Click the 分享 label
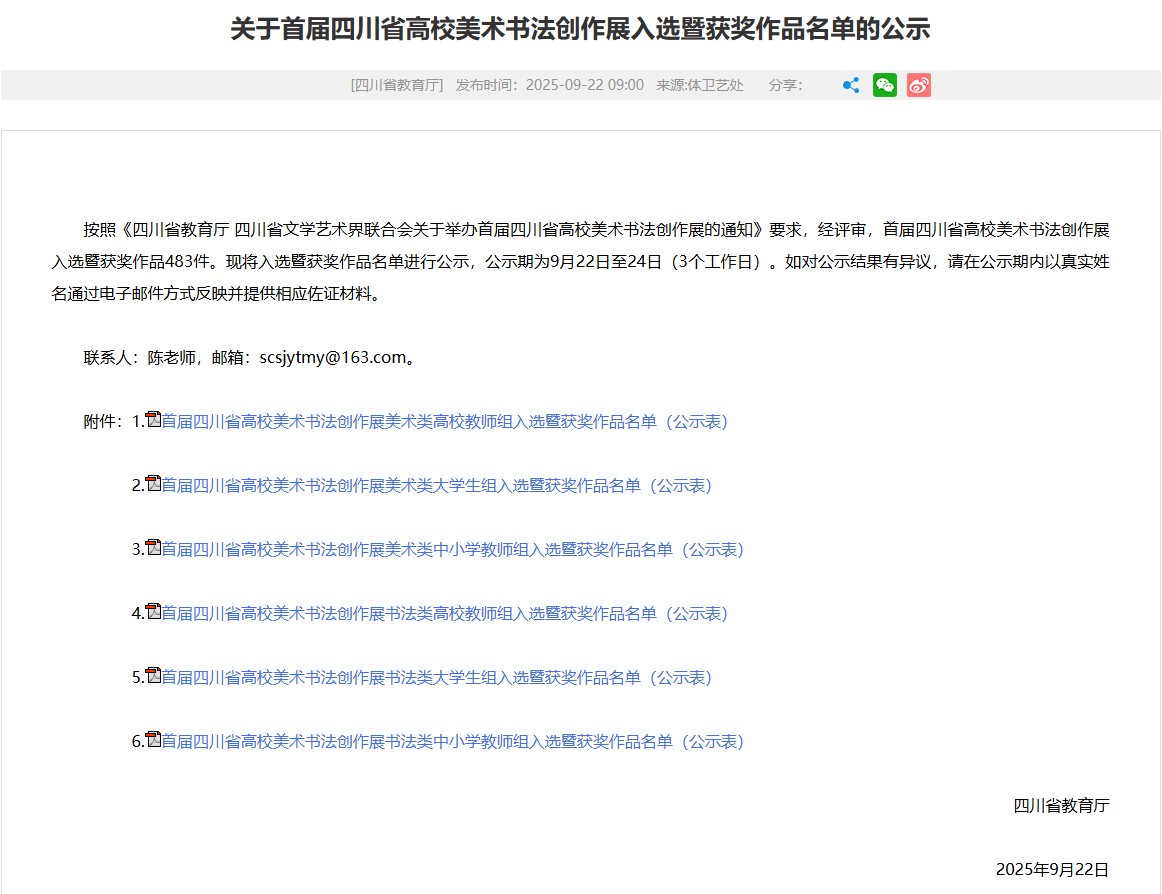 tap(785, 85)
